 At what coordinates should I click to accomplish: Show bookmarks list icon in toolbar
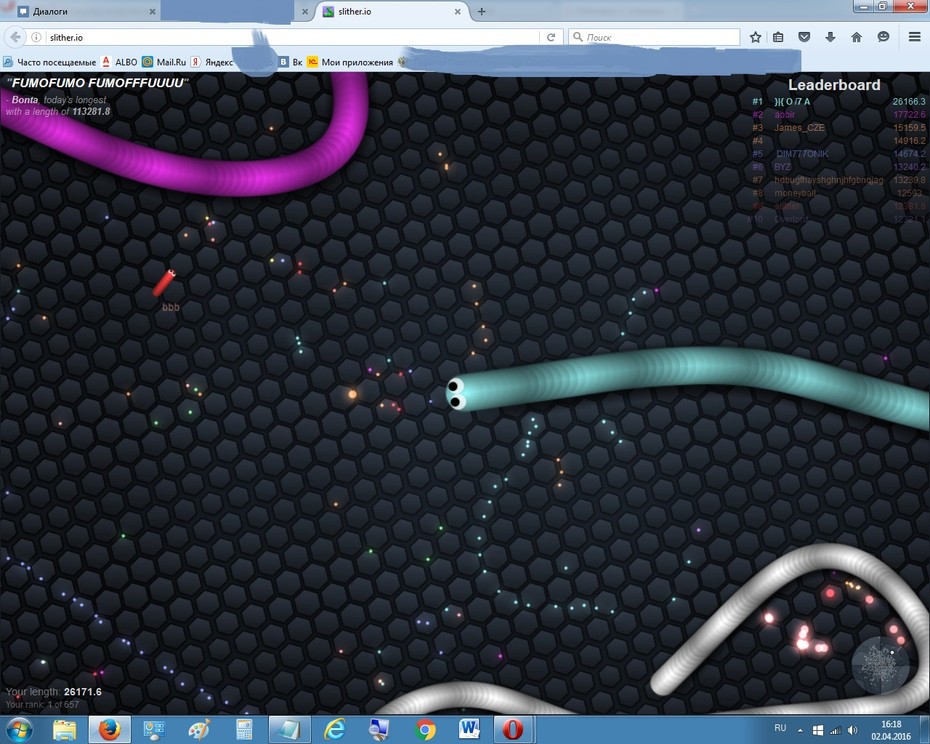(x=778, y=37)
